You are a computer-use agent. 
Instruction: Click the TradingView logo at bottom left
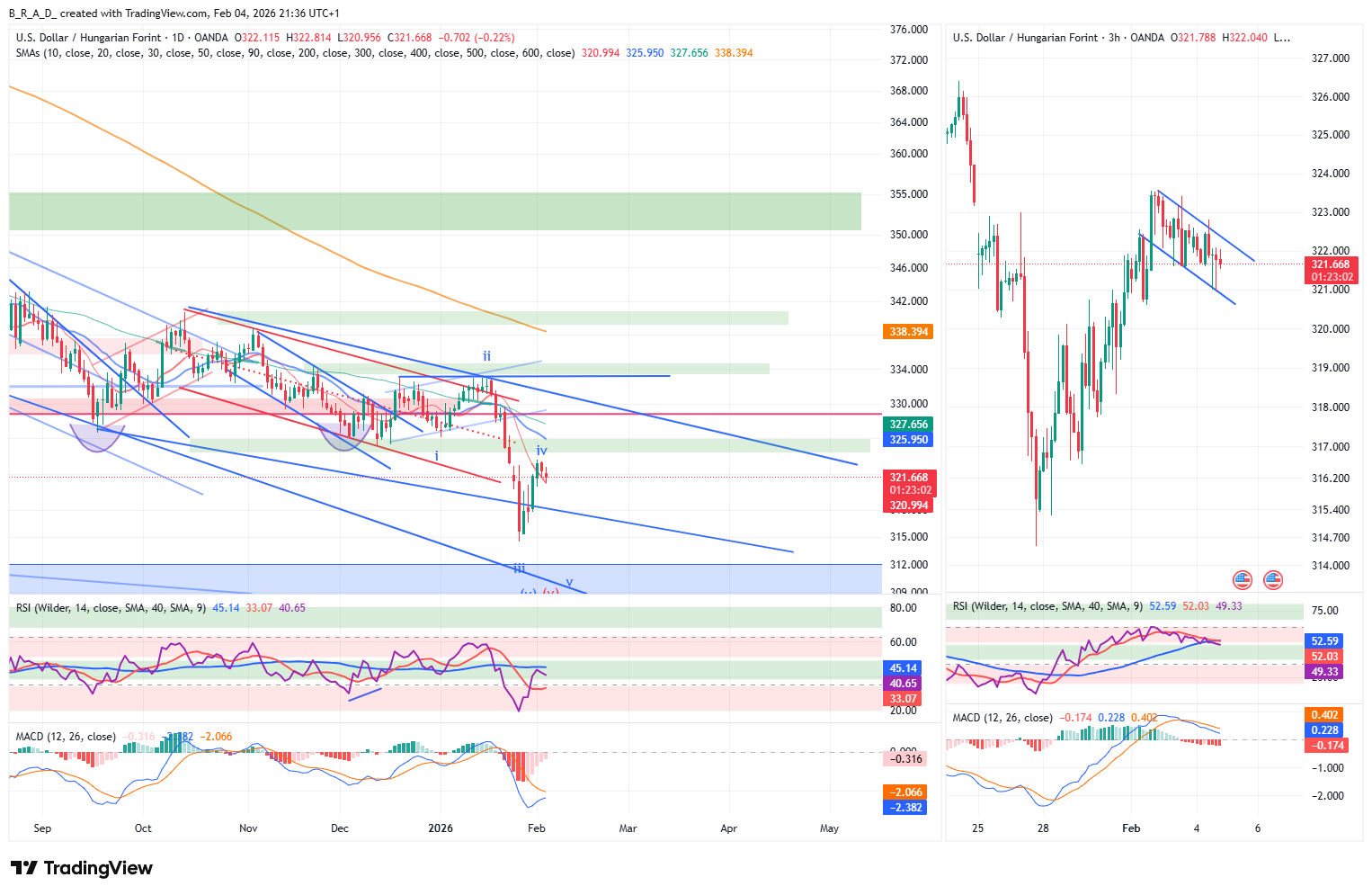coord(82,868)
